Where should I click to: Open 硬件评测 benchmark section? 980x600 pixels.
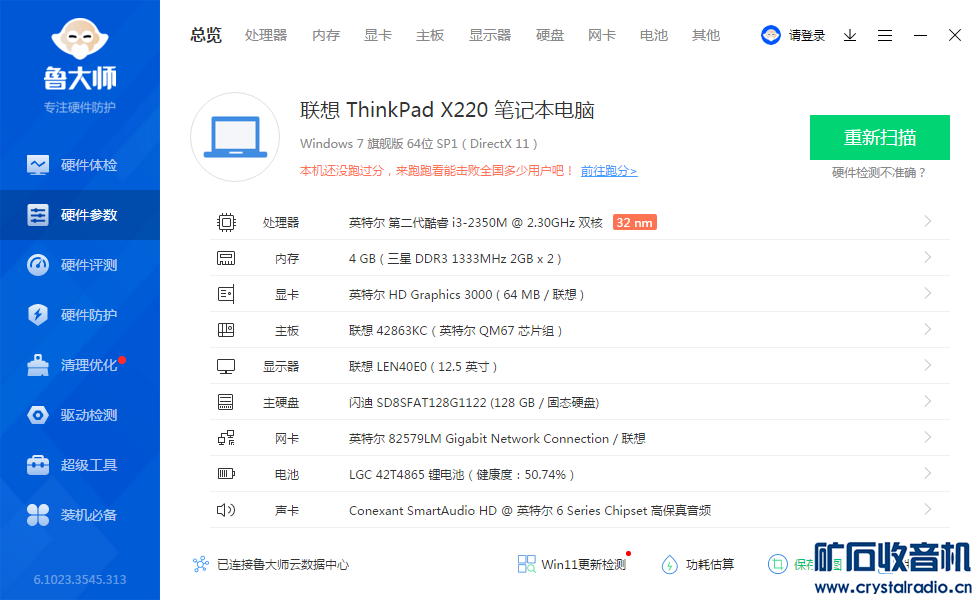pos(88,265)
